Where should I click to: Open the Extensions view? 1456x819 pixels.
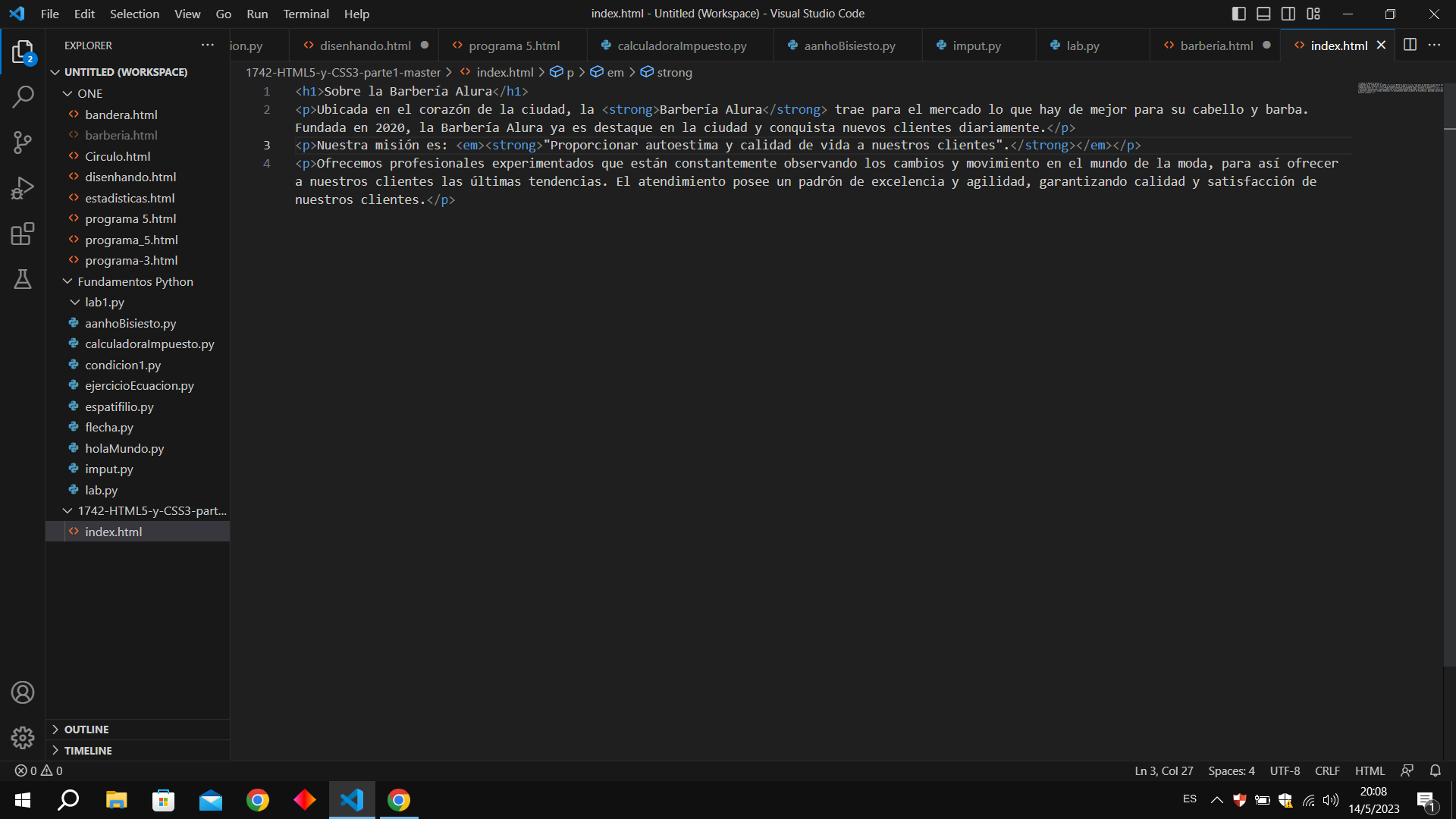(x=23, y=234)
